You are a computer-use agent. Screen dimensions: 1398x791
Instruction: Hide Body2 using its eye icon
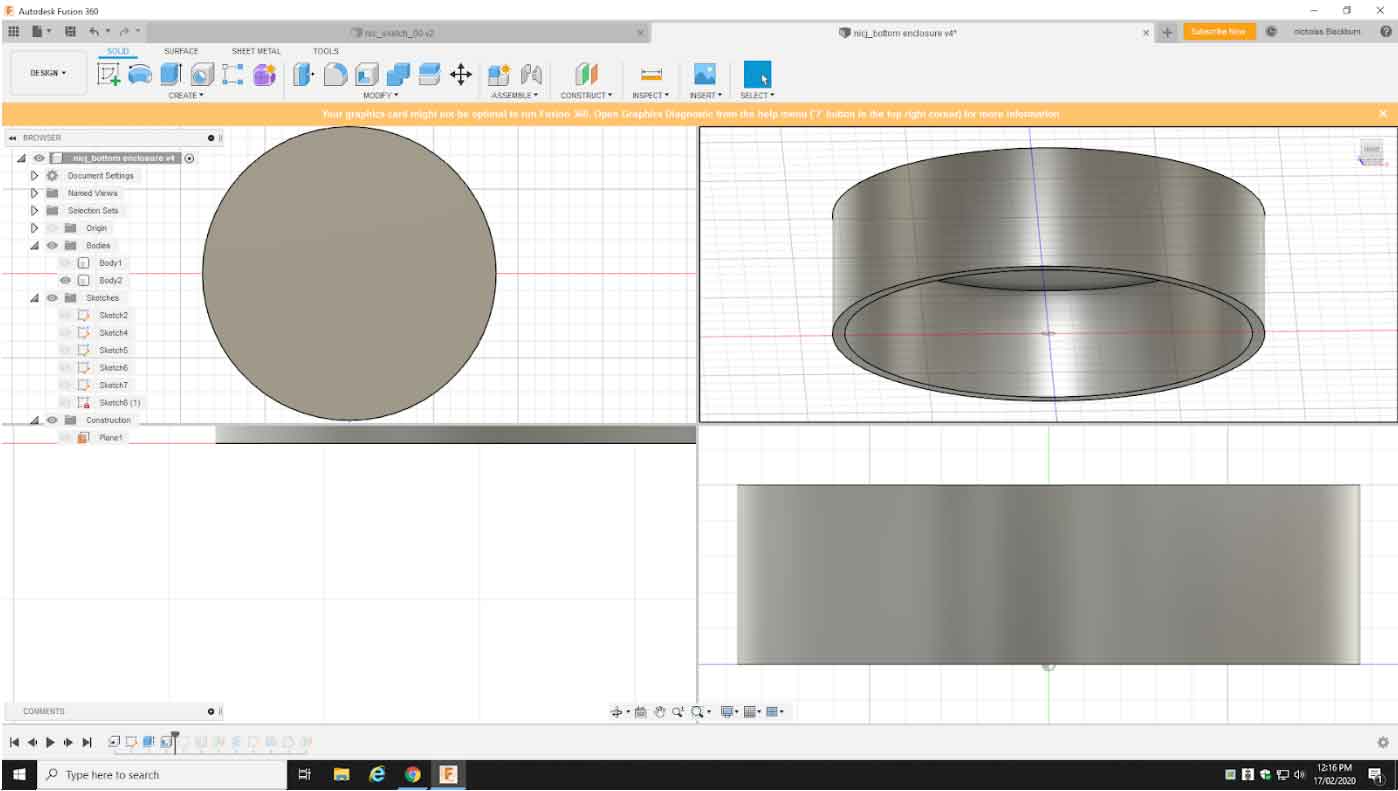(x=66, y=281)
